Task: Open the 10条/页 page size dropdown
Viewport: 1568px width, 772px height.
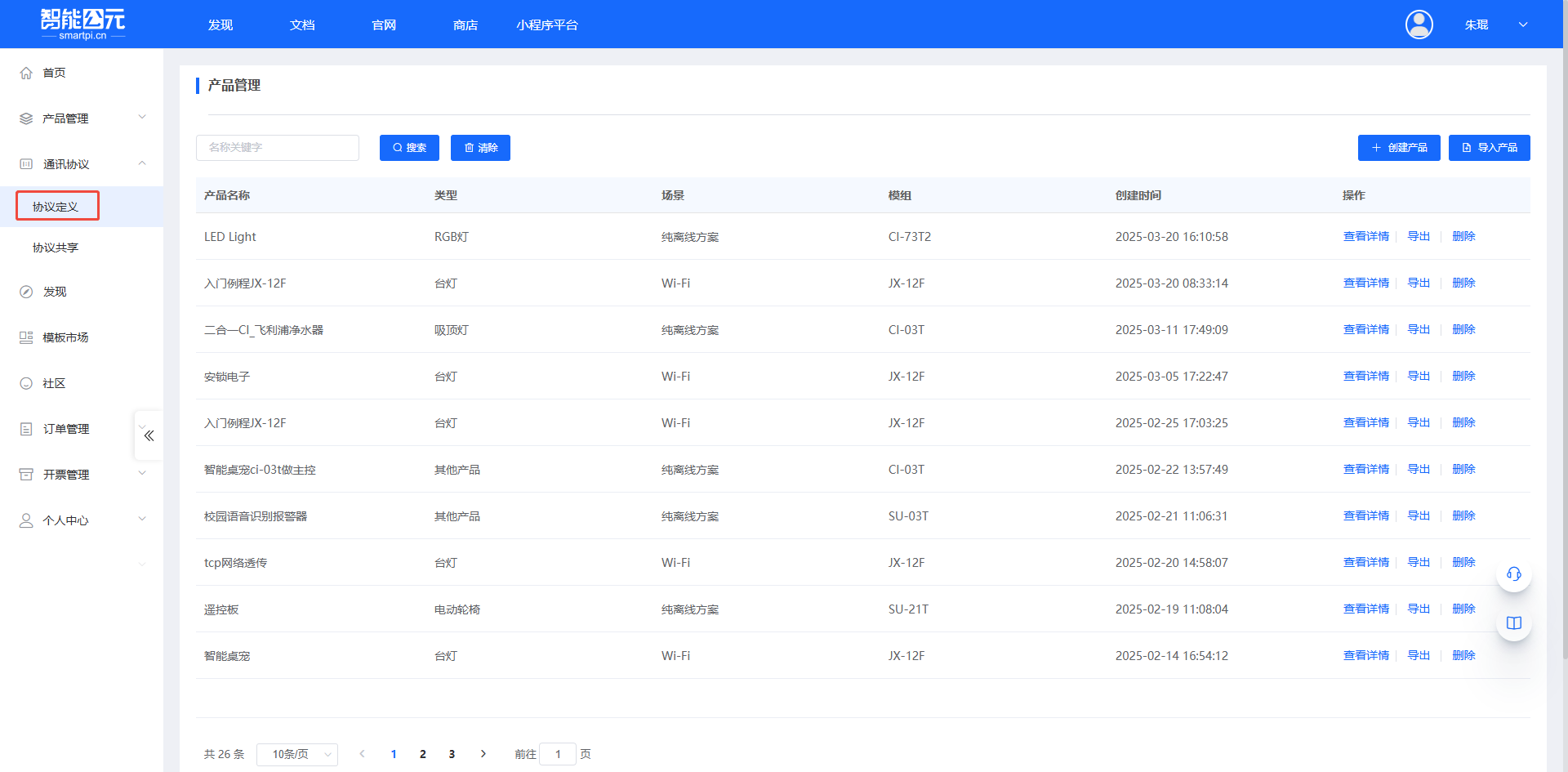Action: (x=297, y=754)
